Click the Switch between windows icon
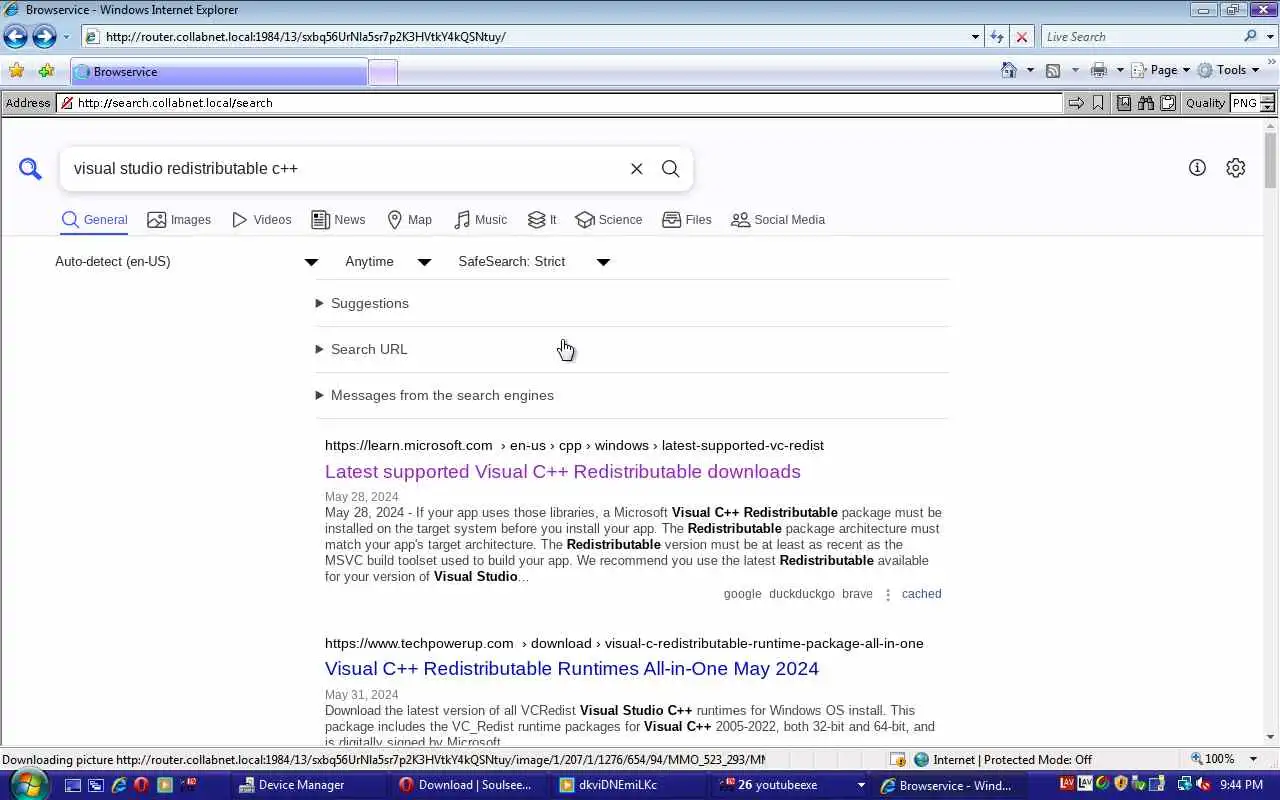Image resolution: width=1280 pixels, height=800 pixels. pyautogui.click(x=95, y=785)
